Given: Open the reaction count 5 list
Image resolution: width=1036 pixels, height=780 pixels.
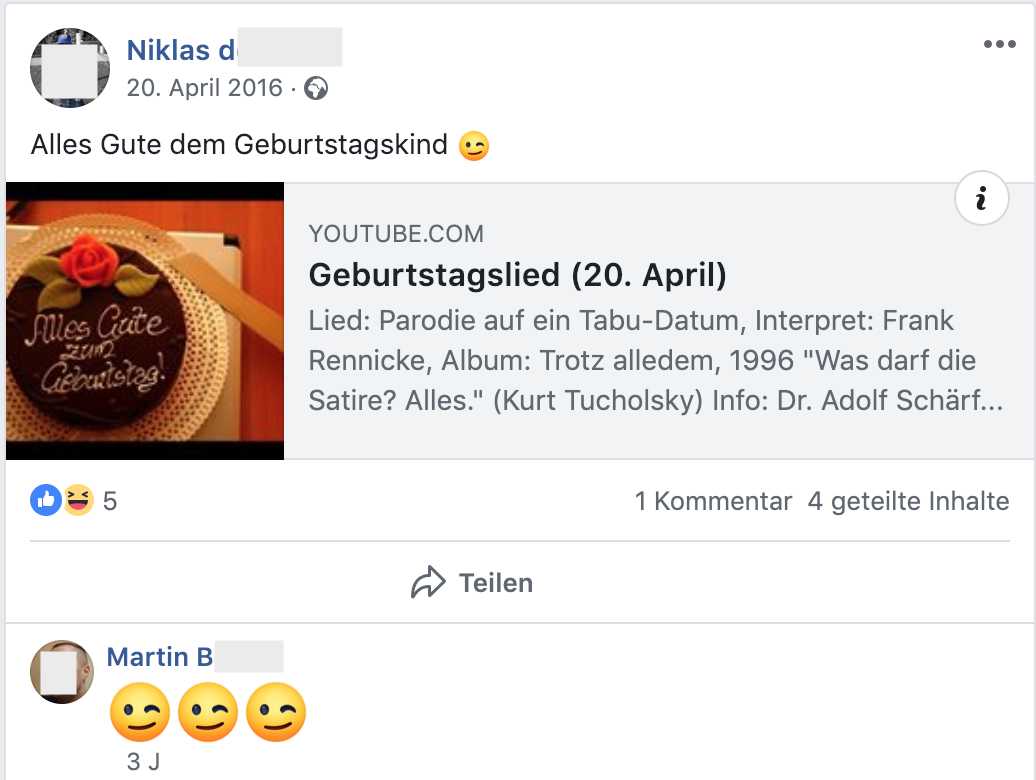Looking at the screenshot, I should tap(110, 501).
